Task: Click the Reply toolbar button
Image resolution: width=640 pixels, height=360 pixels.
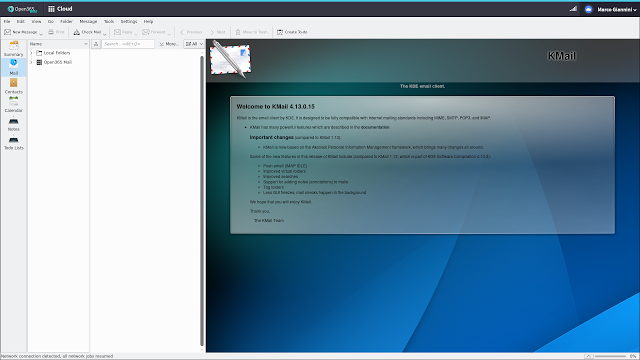Action: (x=123, y=32)
